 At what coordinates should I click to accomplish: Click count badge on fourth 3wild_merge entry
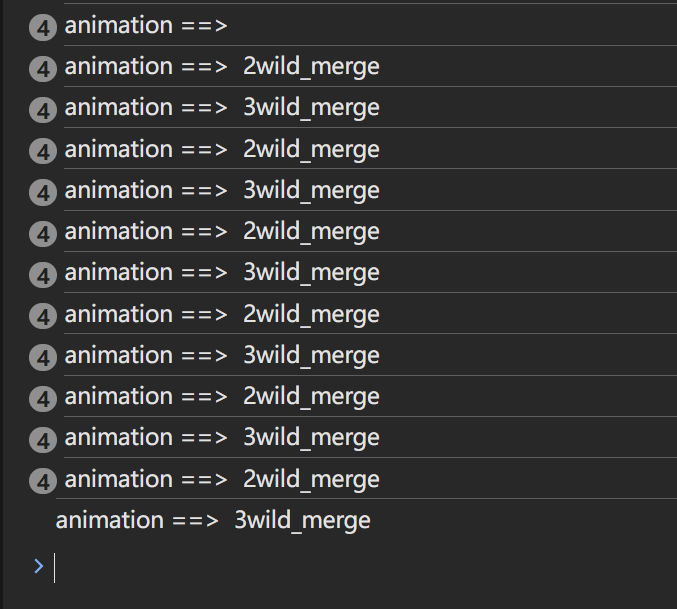click(43, 357)
